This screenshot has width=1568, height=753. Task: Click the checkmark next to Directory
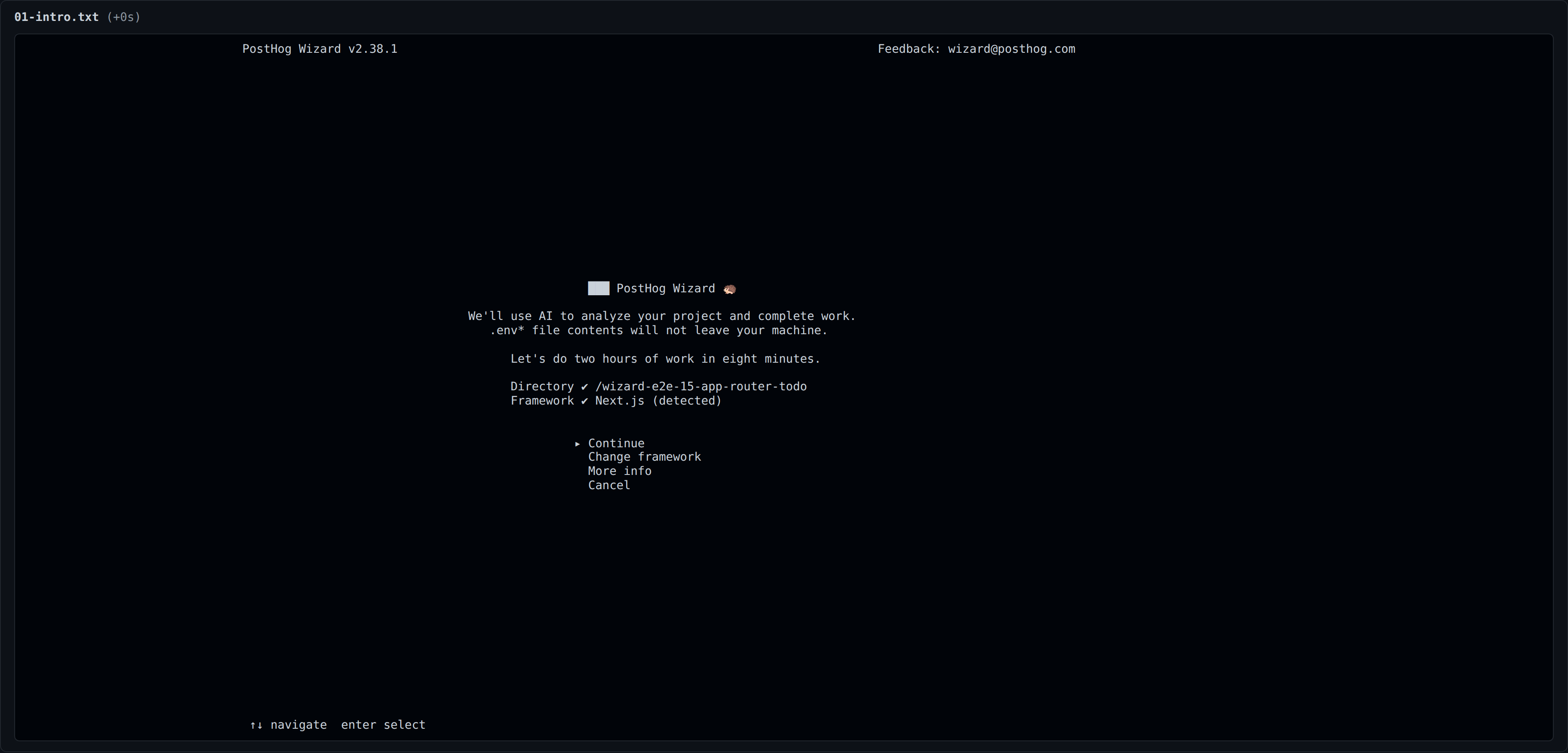click(584, 387)
